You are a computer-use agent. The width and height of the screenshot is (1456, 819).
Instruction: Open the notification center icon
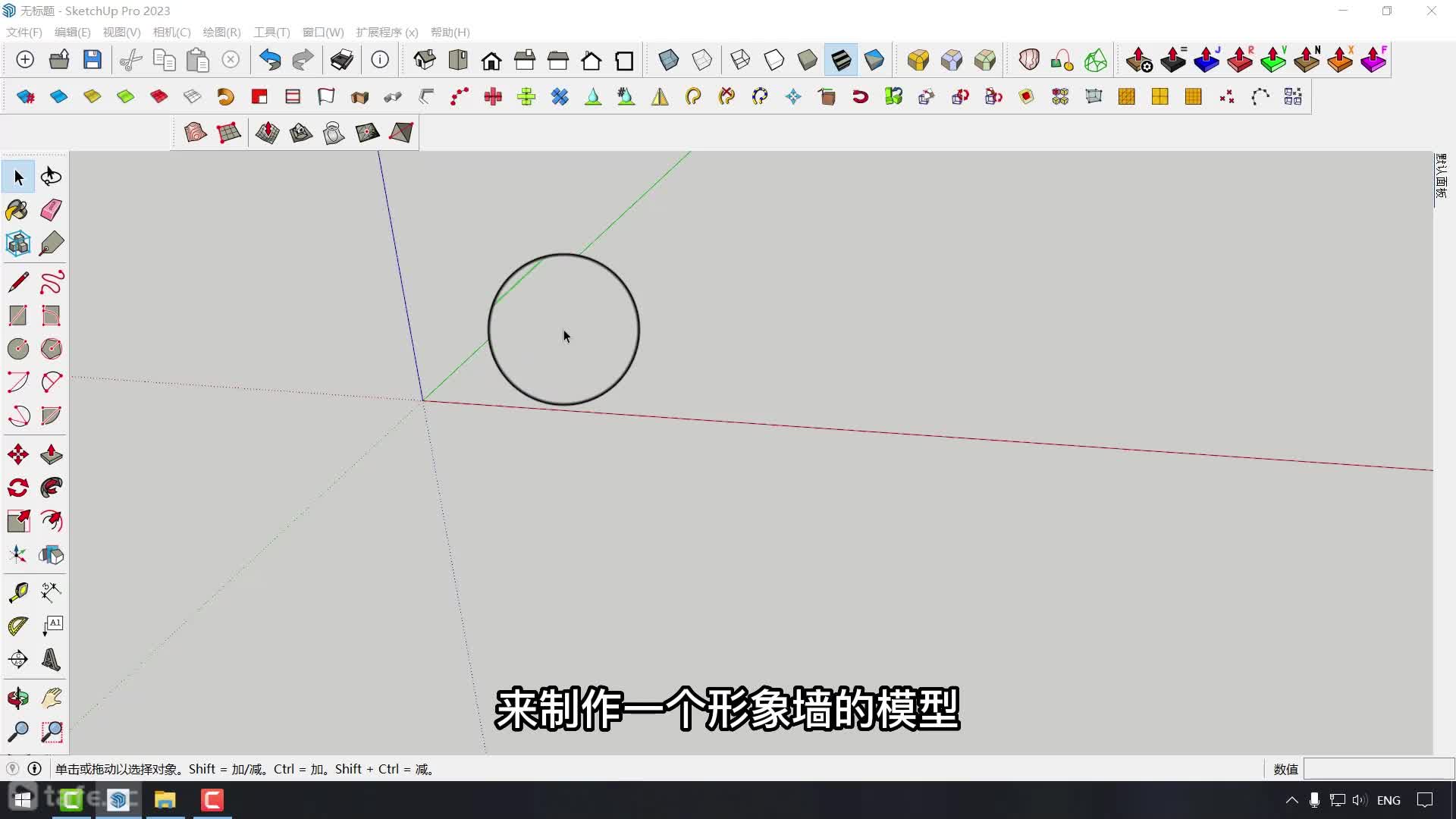[1426, 800]
